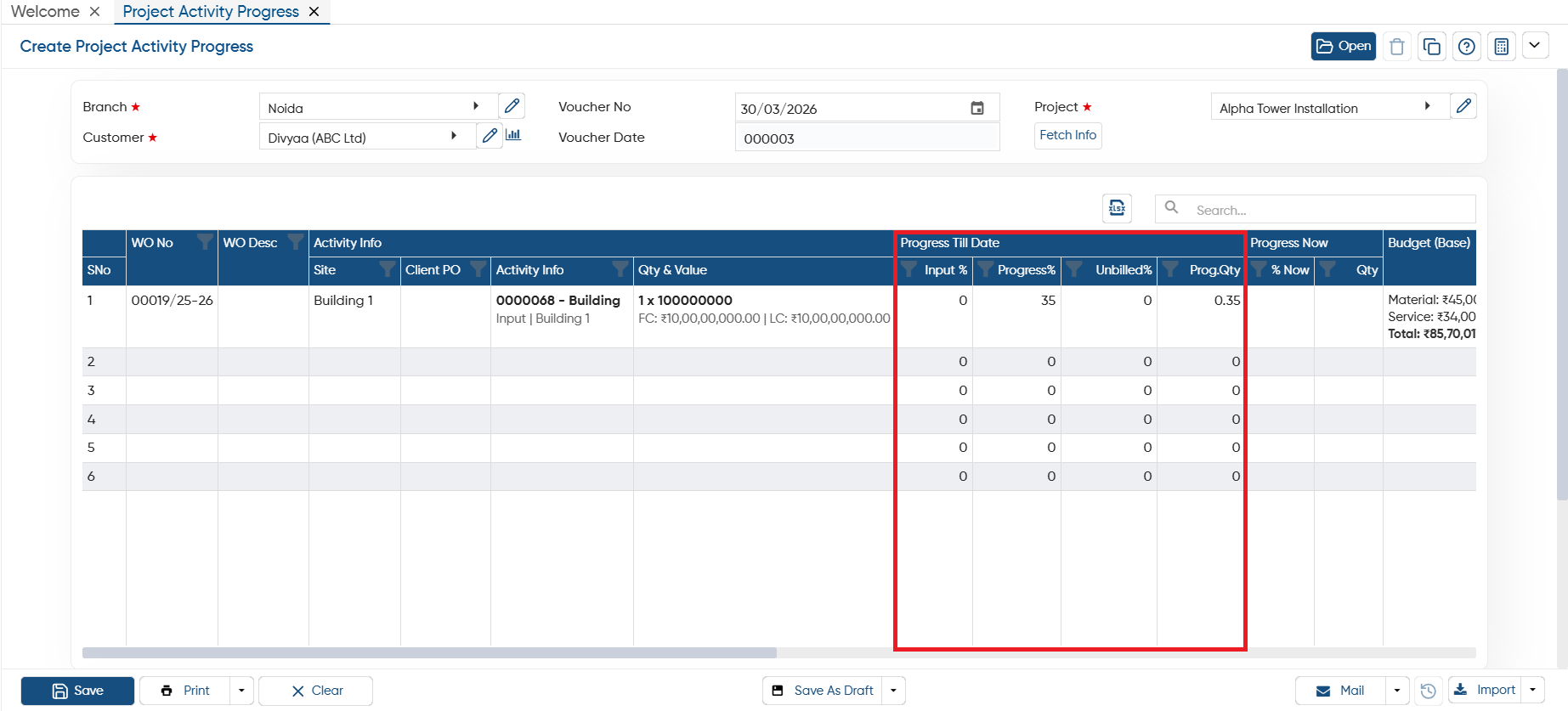Select the Project Activity Progress tab

pos(211,12)
